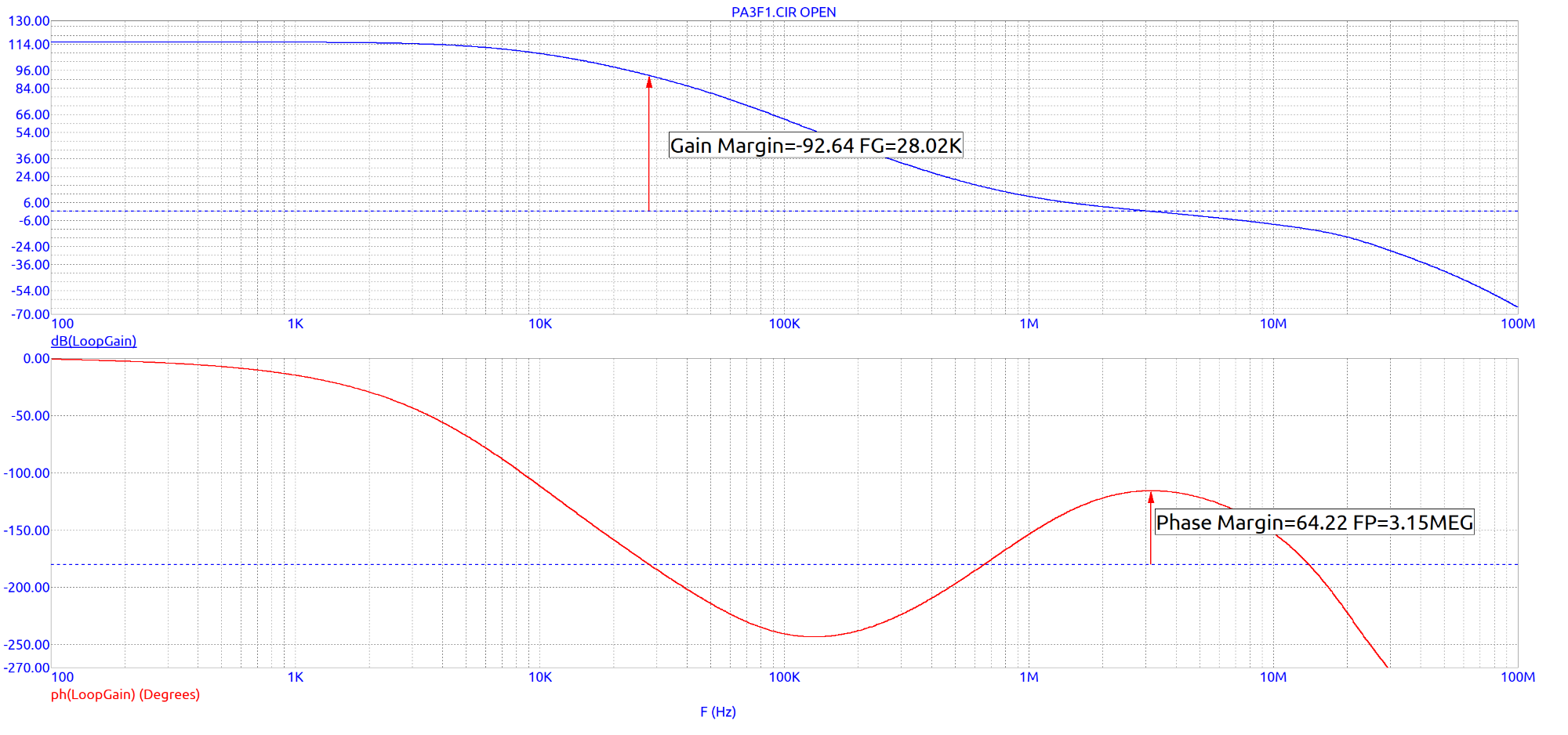Viewport: 1568px width, 735px height.
Task: Click the 100K tick on gain plot axis
Action: pyautogui.click(x=784, y=324)
